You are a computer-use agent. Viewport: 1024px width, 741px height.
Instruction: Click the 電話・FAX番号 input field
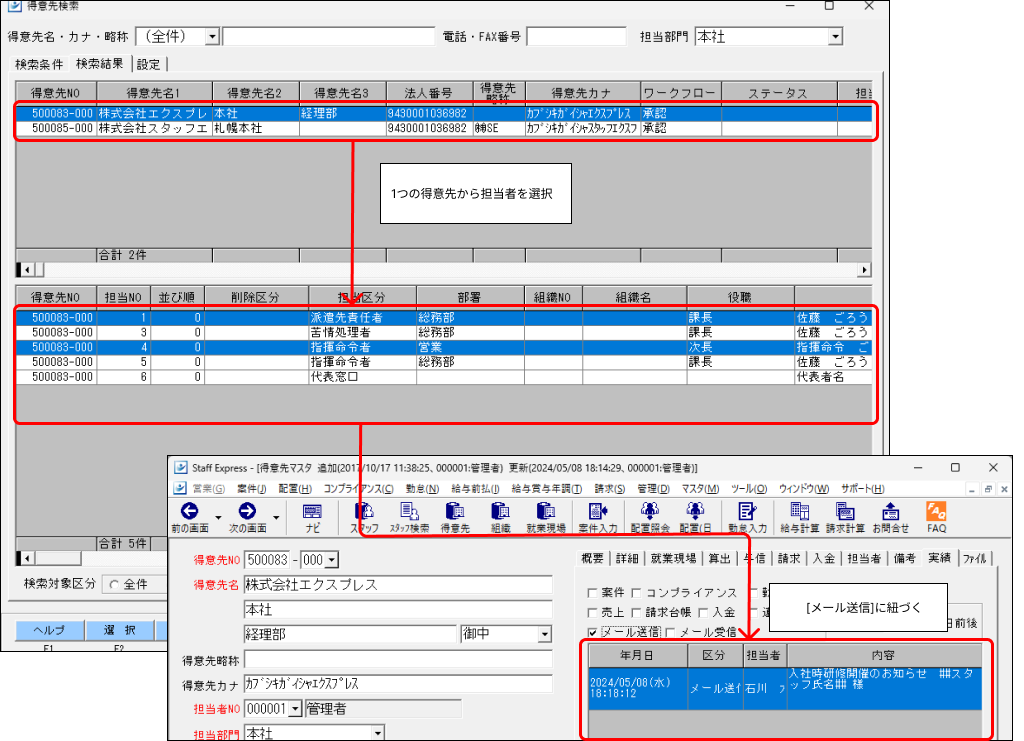[x=576, y=37]
